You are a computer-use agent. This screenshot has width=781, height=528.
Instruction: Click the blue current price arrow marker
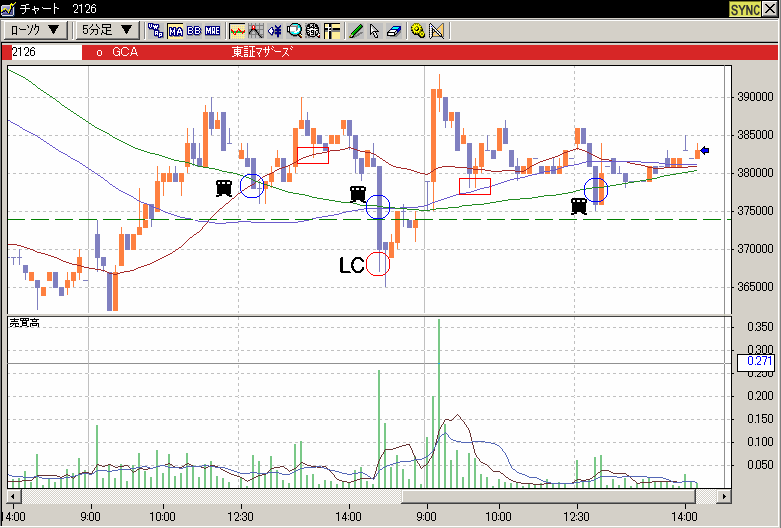(705, 150)
